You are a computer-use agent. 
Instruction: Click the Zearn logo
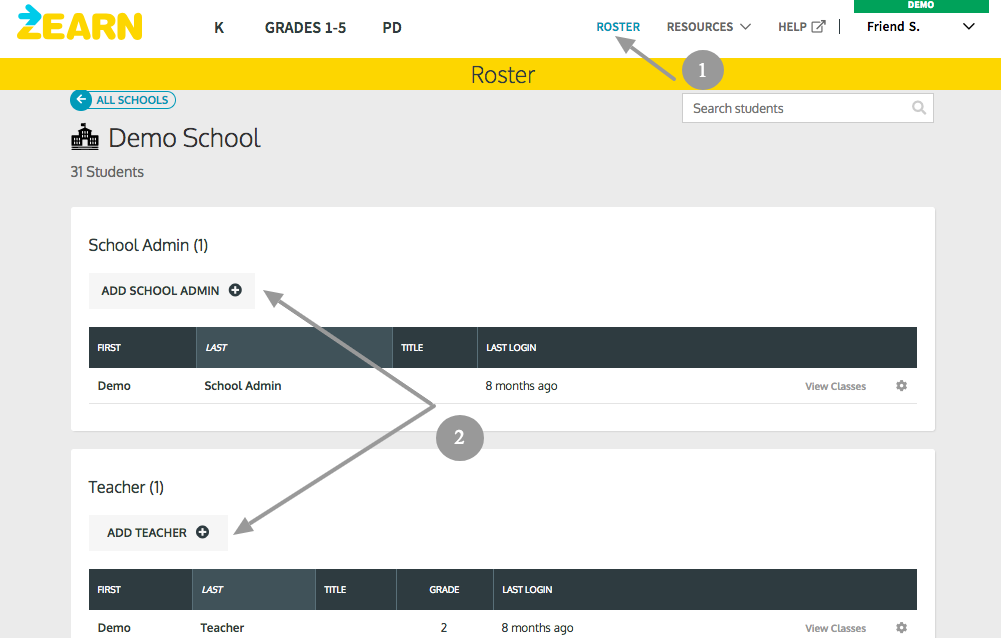(x=80, y=23)
